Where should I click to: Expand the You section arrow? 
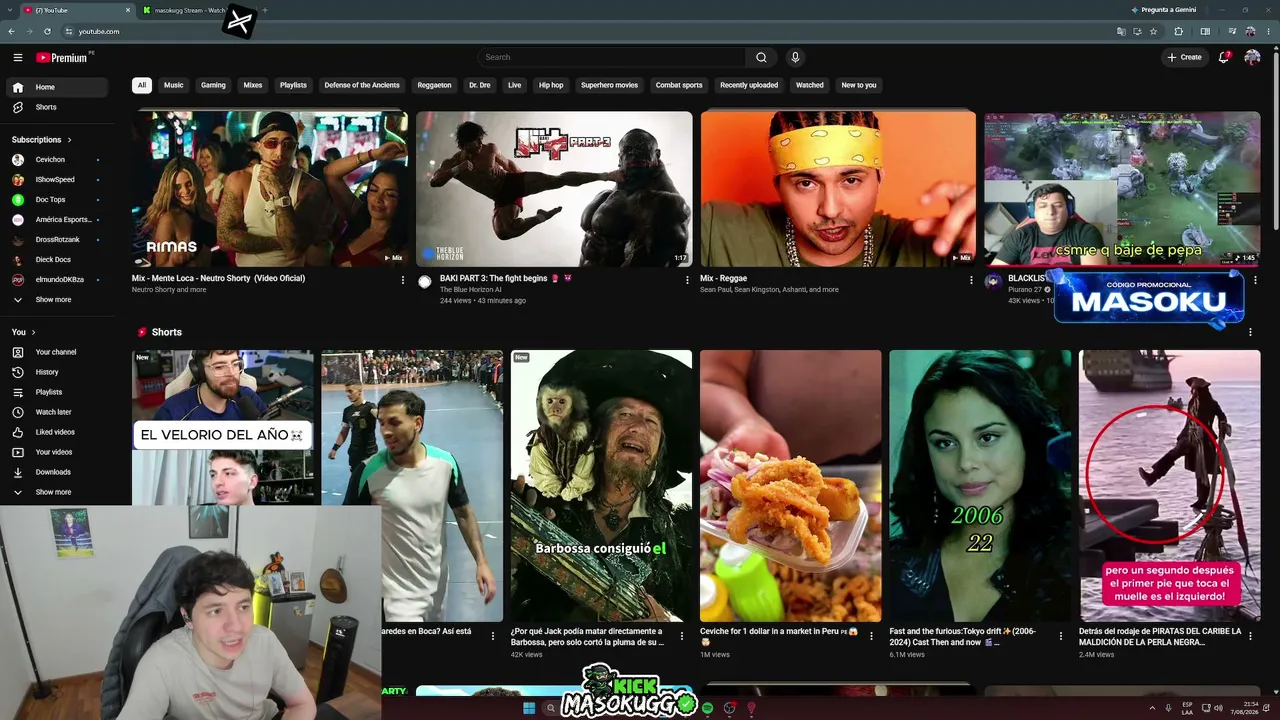click(33, 332)
